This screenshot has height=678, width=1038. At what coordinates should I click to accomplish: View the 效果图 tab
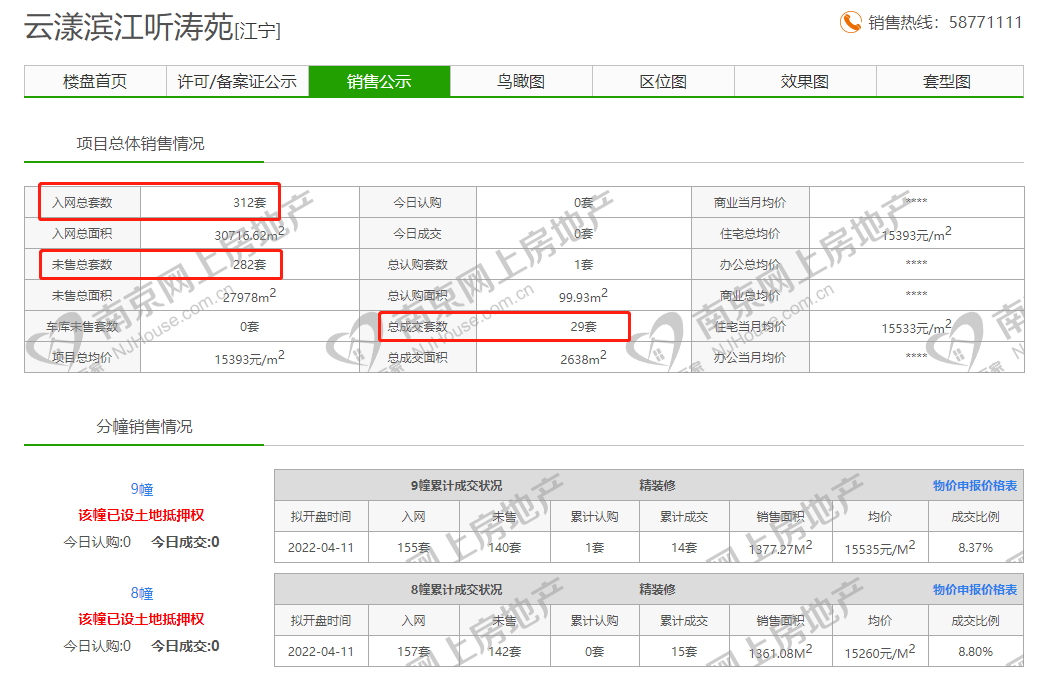click(x=805, y=82)
